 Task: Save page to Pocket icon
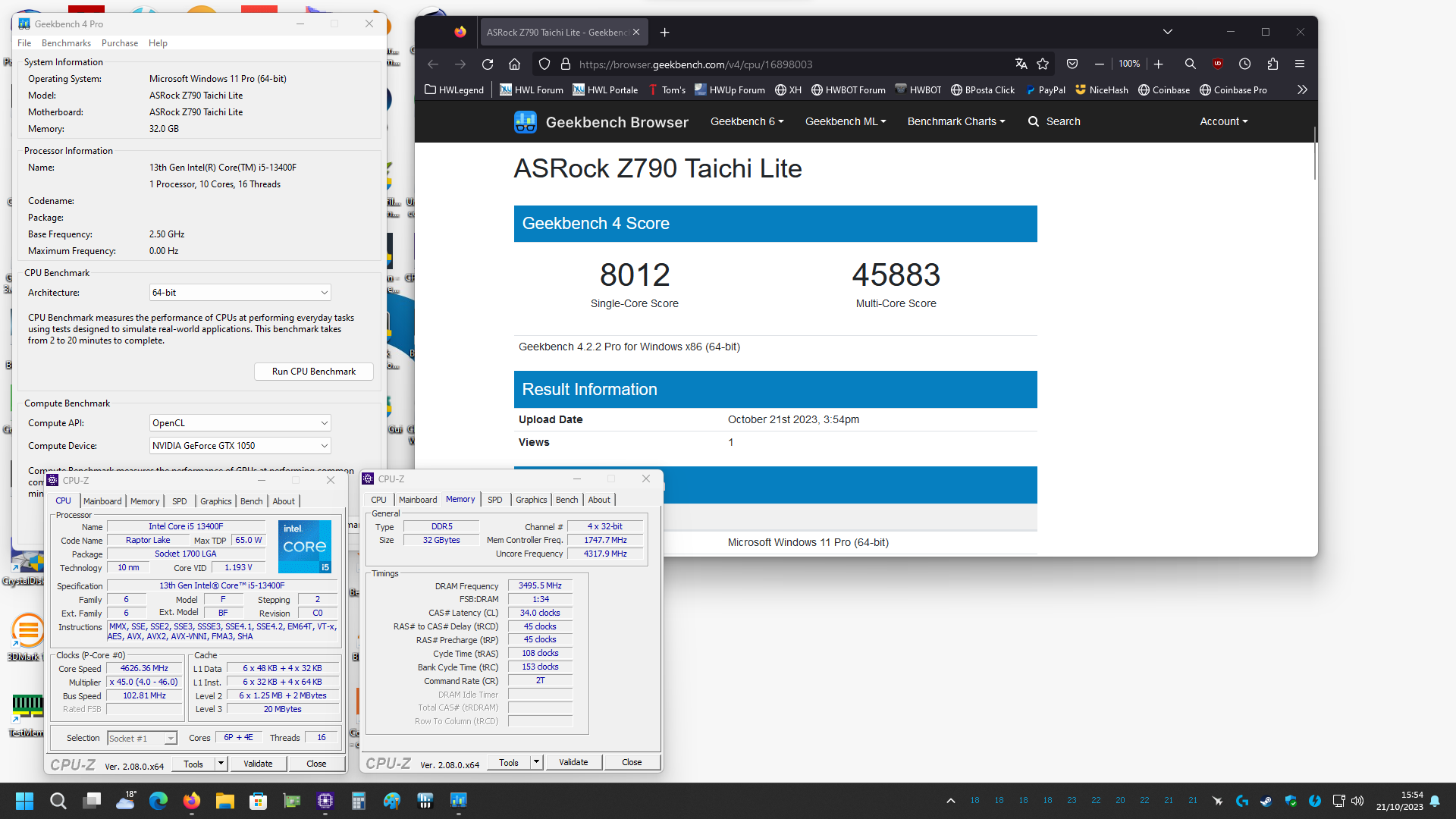tap(1072, 64)
